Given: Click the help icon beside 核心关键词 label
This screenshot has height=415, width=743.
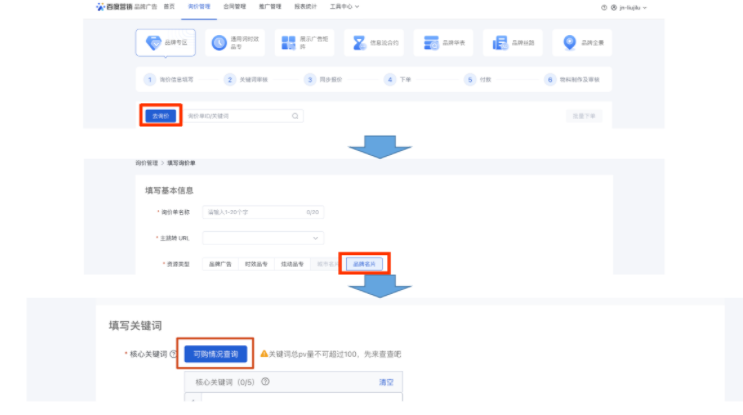Looking at the screenshot, I should (x=173, y=354).
